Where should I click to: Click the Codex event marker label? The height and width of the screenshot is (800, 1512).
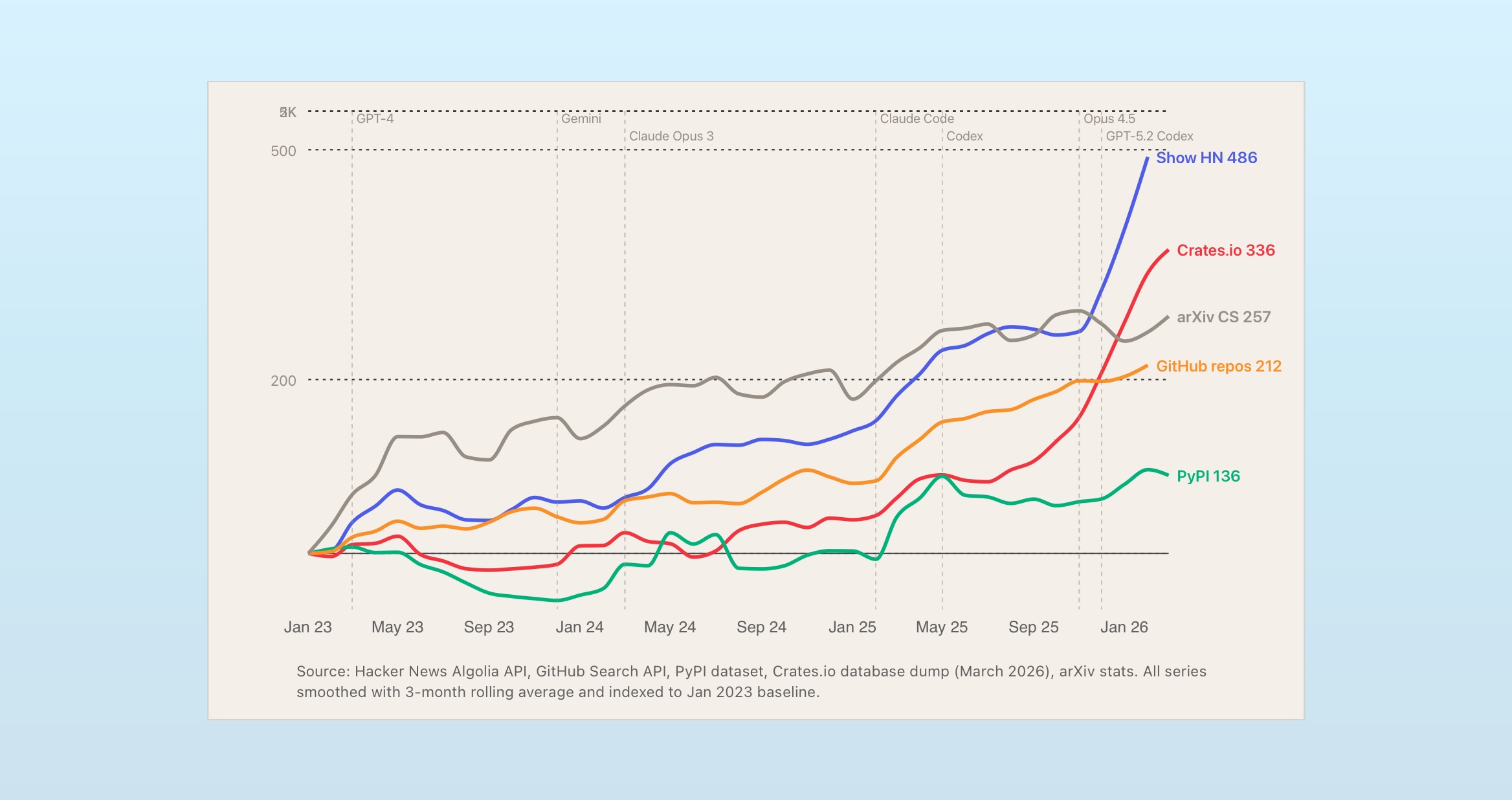tap(964, 137)
